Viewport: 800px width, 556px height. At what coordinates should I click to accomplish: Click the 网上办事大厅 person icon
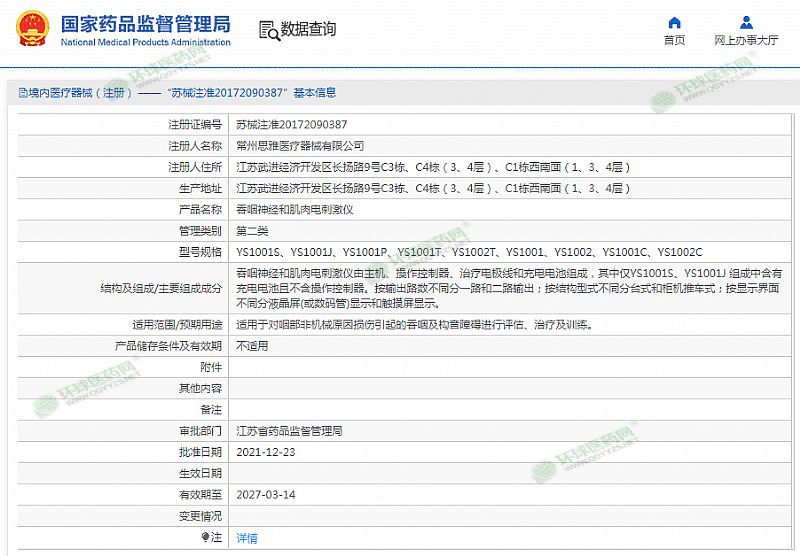coord(746,22)
